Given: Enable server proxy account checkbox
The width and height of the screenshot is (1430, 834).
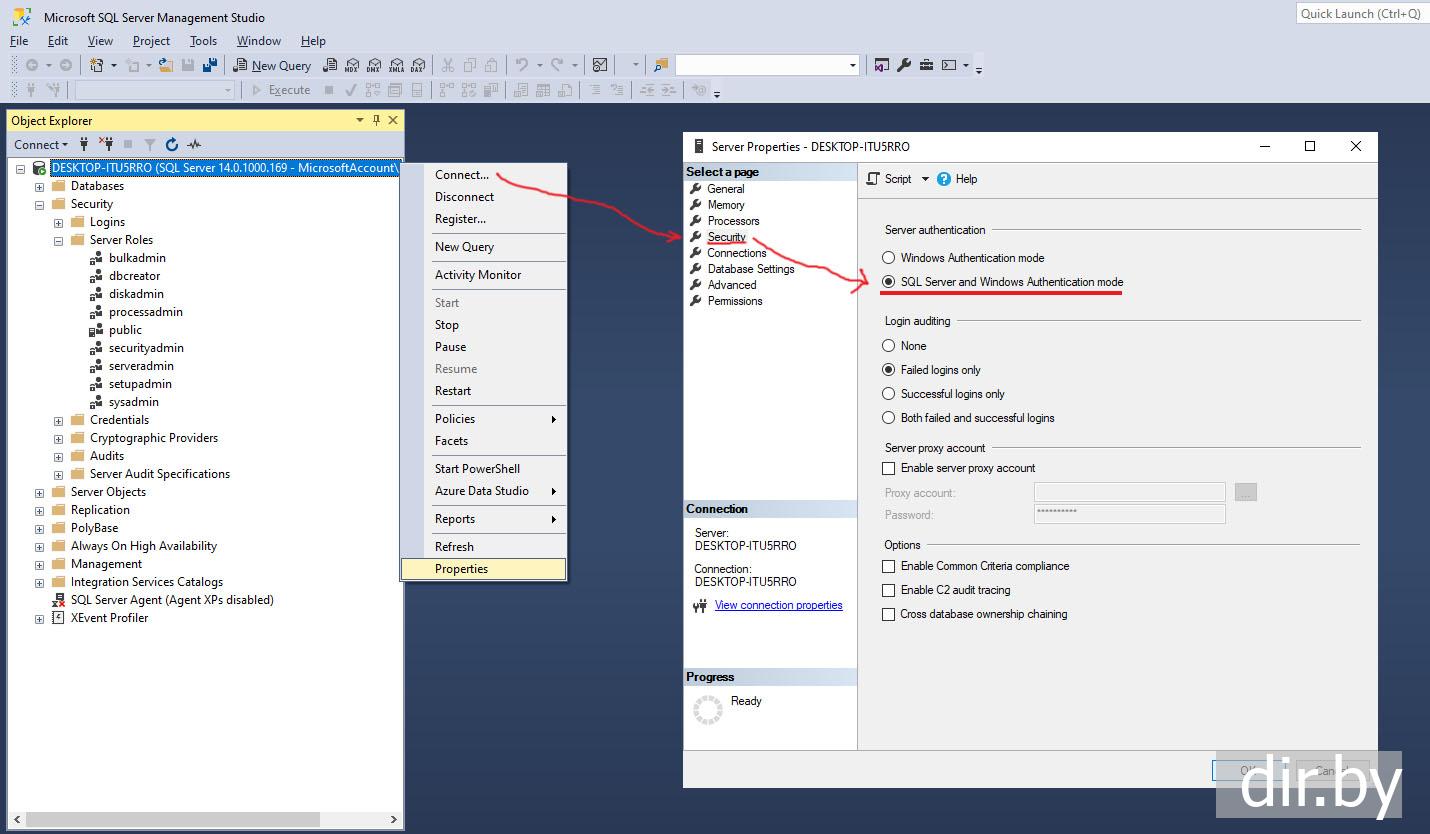Looking at the screenshot, I should pyautogui.click(x=888, y=468).
